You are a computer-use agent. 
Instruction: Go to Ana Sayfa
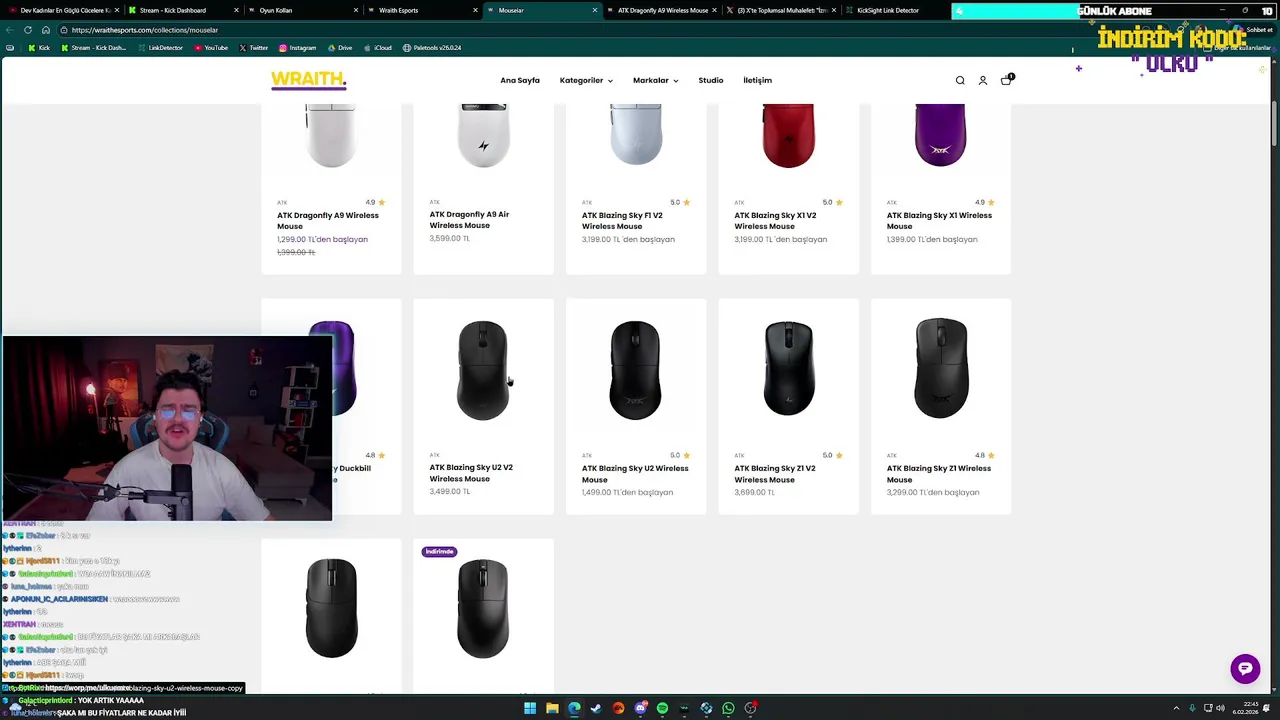(x=520, y=80)
